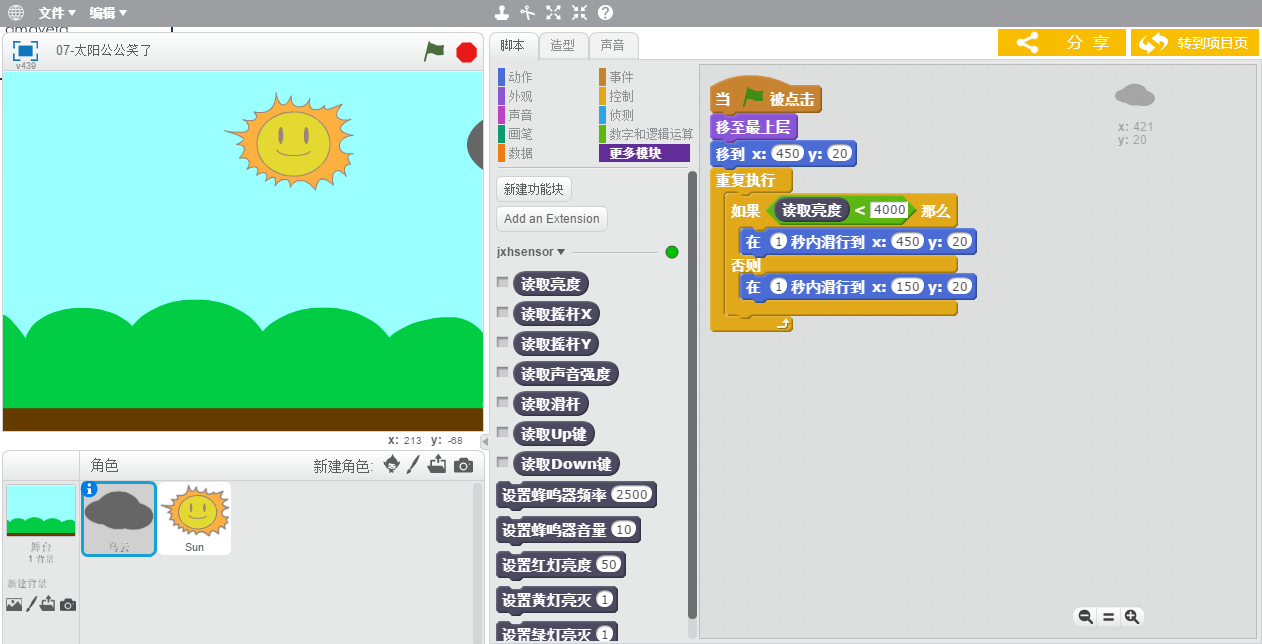Paint a new sprite with brush icon
The height and width of the screenshot is (644, 1262).
coord(413,465)
